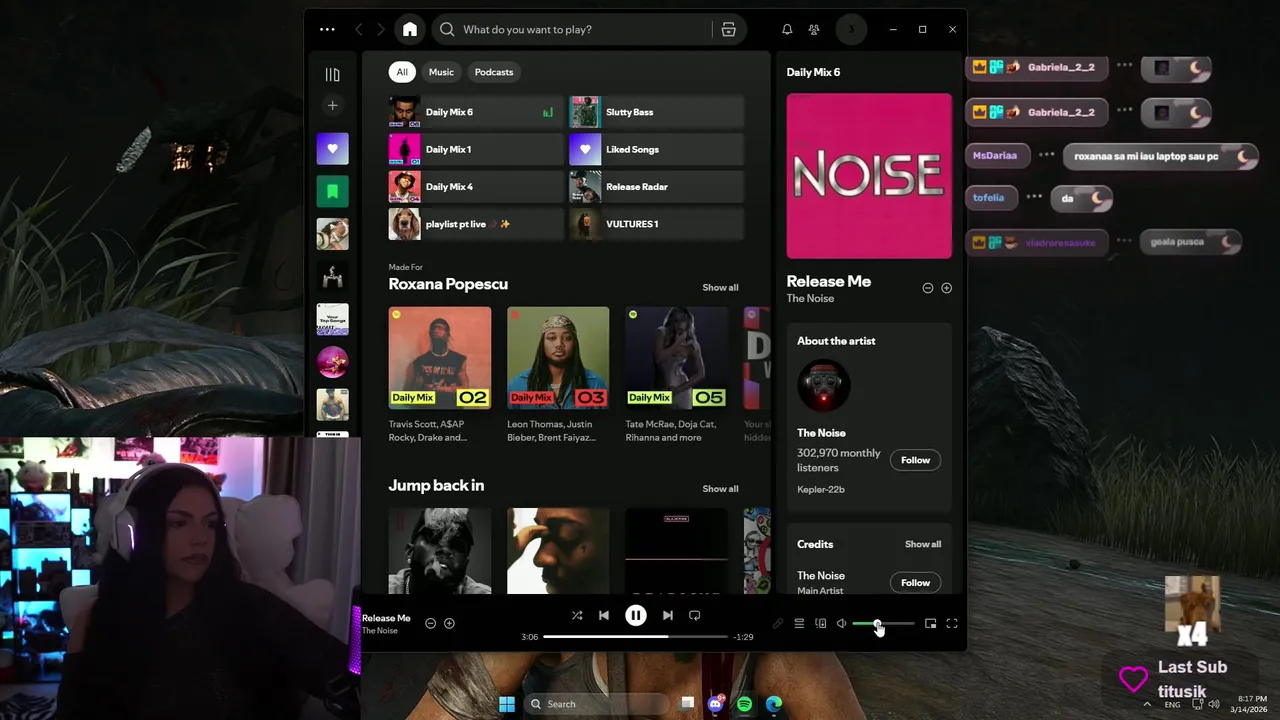Select the Podcasts filter chip
Viewport: 1280px width, 720px height.
pos(494,72)
